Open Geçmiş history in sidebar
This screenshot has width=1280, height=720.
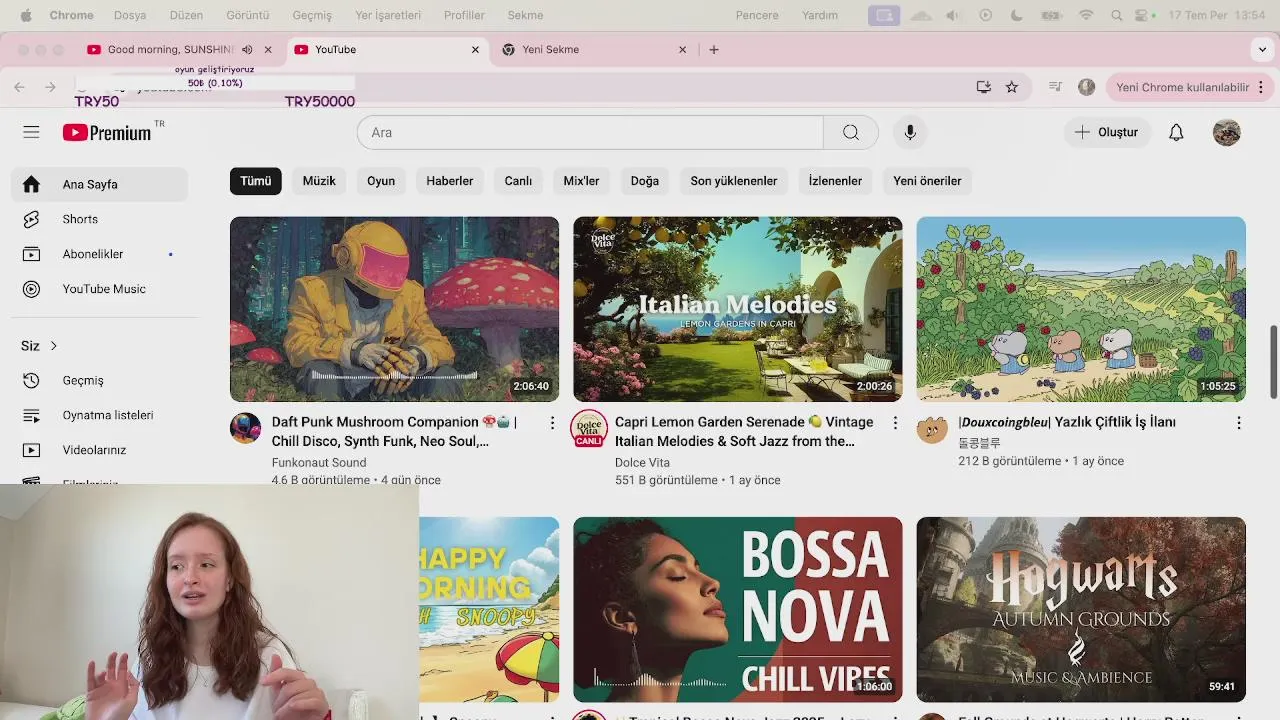point(100,380)
